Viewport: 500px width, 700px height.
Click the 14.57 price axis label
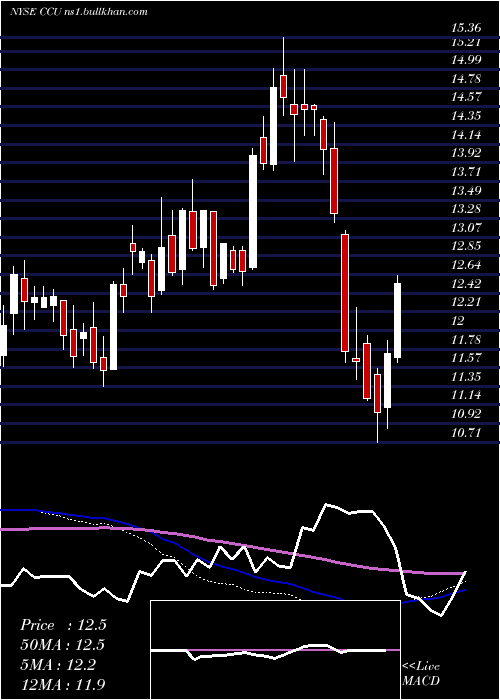466,97
